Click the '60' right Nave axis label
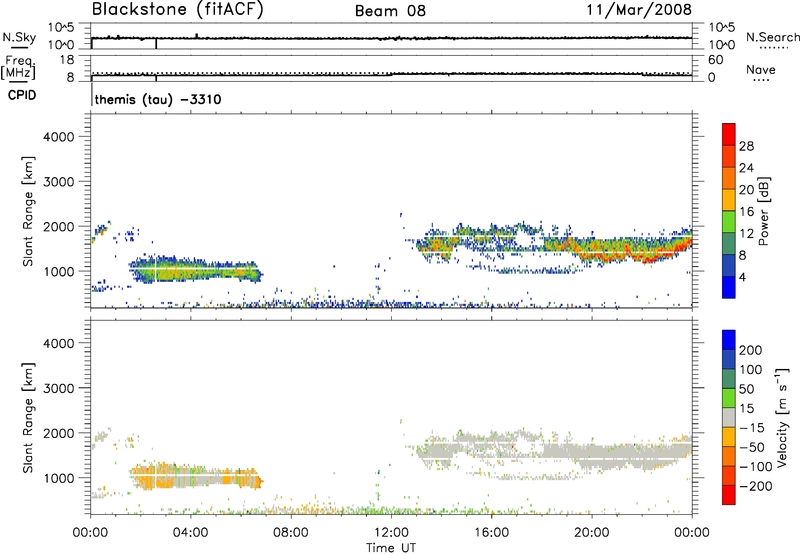Viewport: 800px width, 554px height. click(715, 60)
